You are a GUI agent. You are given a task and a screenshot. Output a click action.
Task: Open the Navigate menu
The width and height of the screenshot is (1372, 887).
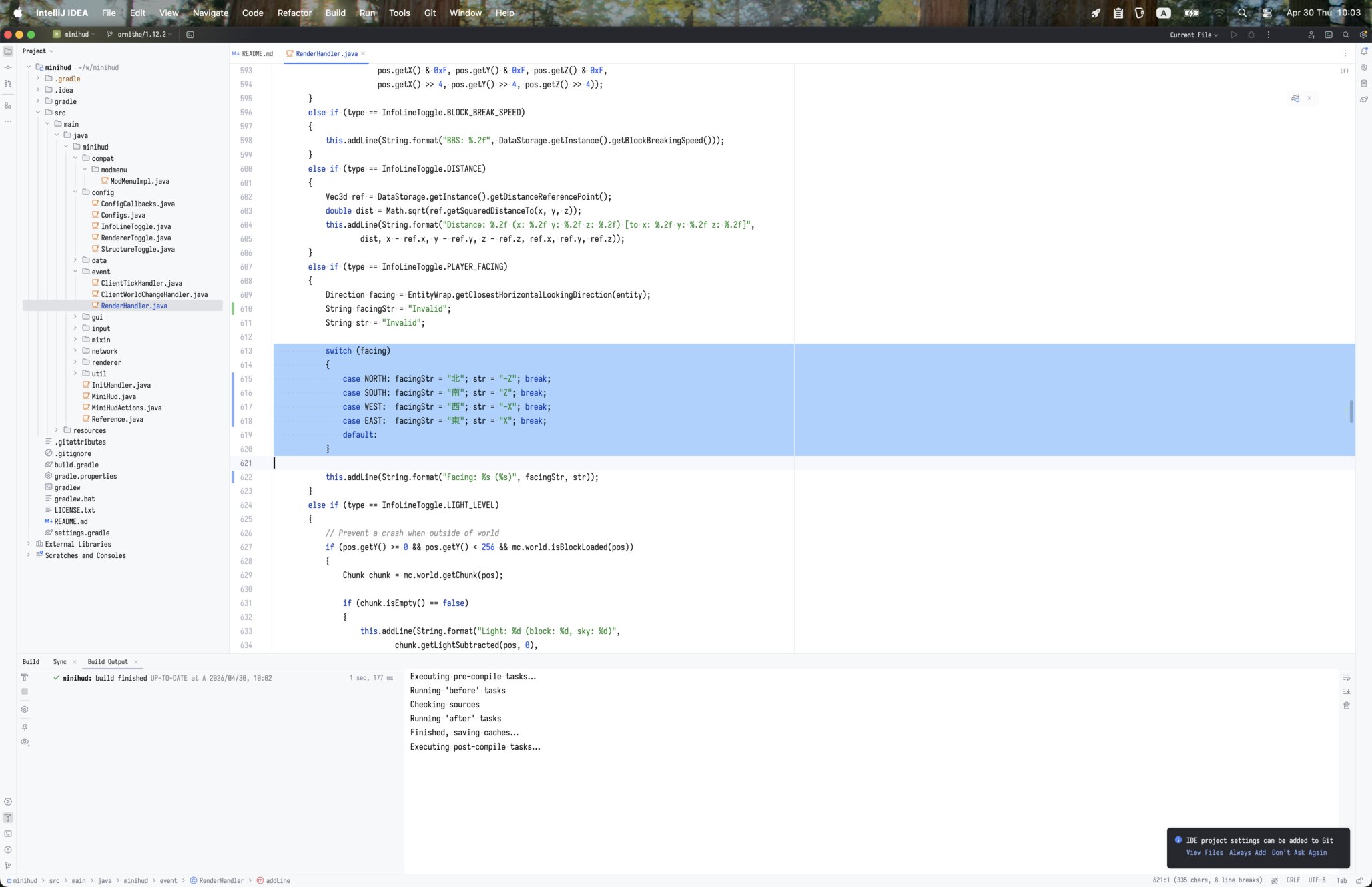tap(210, 13)
